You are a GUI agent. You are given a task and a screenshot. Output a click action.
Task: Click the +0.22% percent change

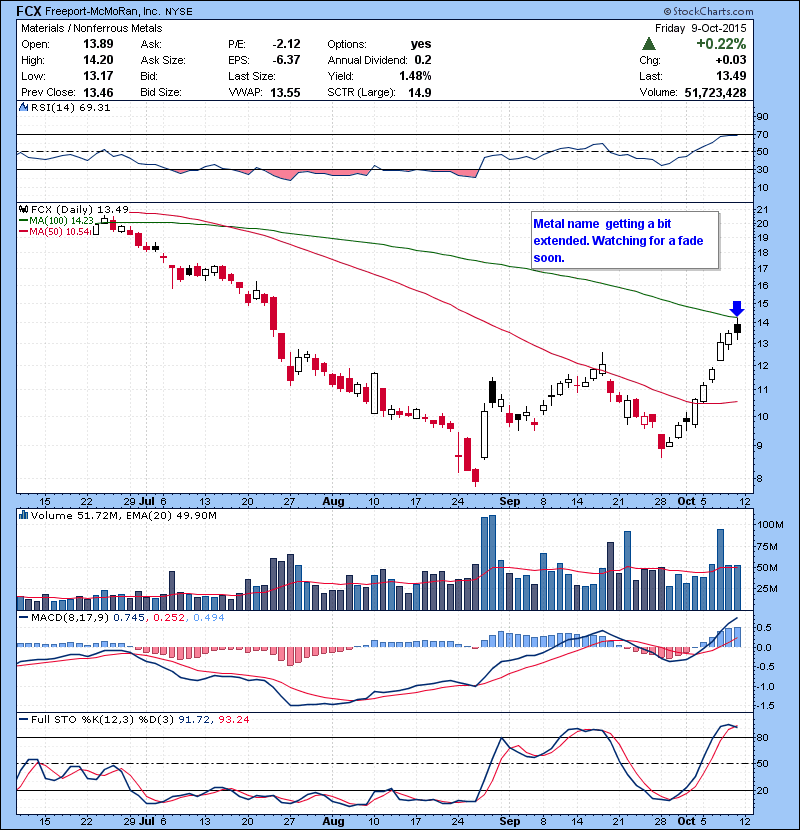(721, 43)
